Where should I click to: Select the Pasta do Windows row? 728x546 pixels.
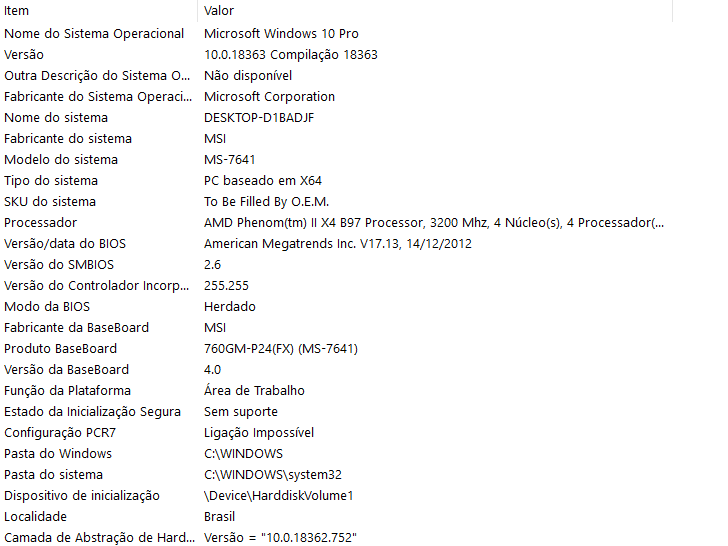[336, 453]
